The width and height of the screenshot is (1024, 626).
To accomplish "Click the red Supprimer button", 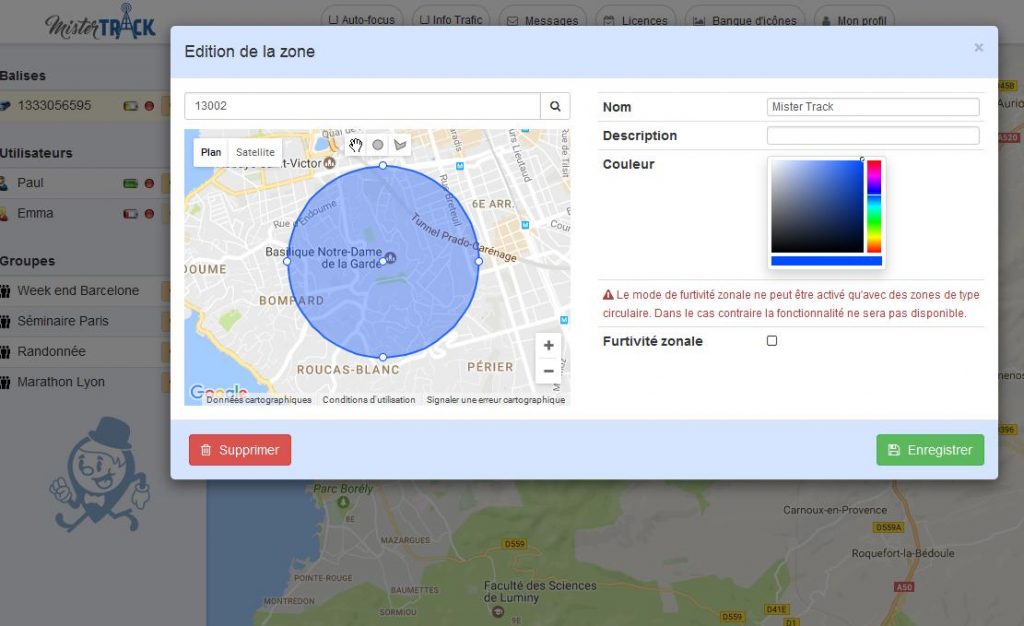I will pyautogui.click(x=240, y=450).
